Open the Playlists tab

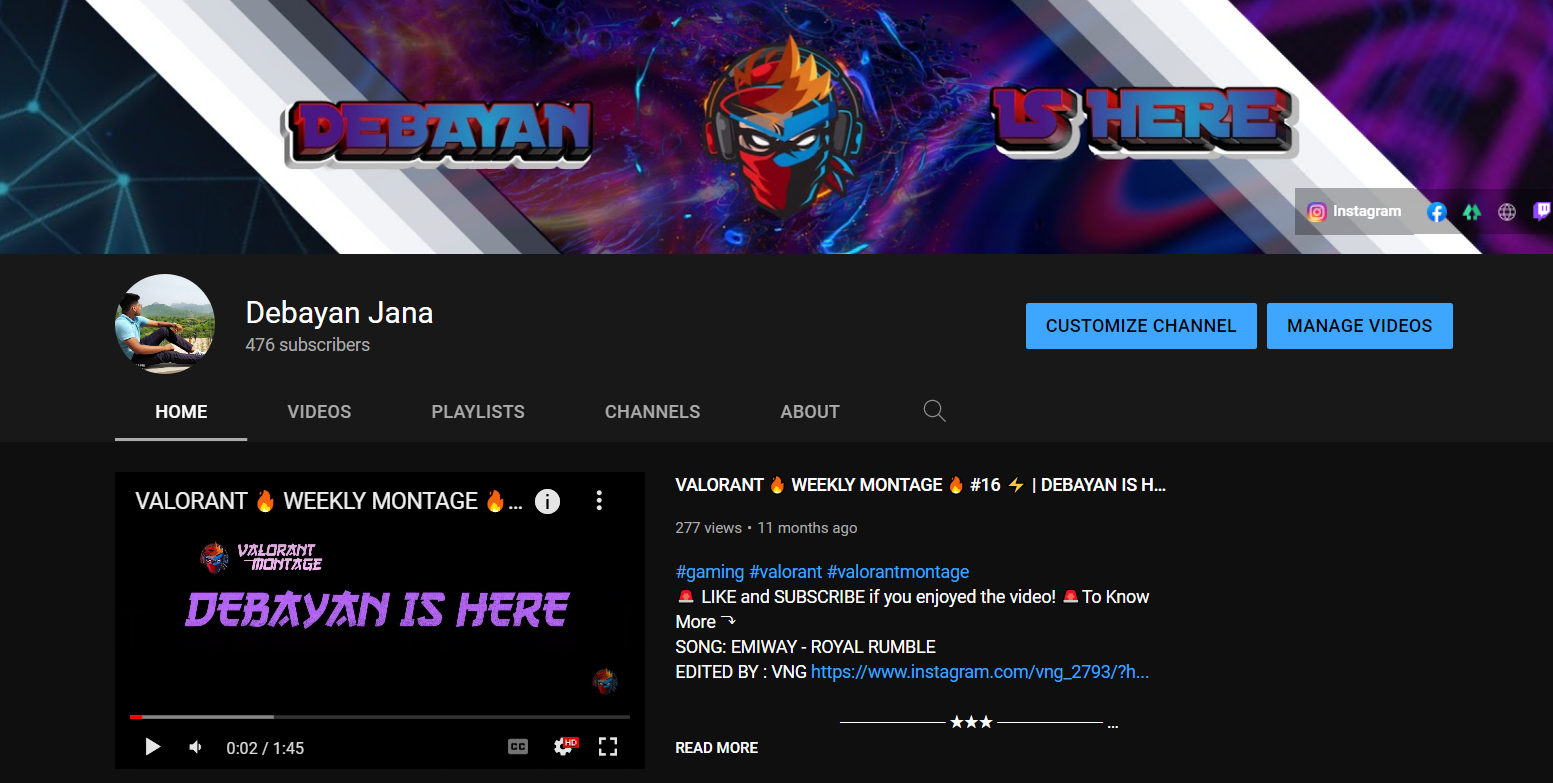tap(478, 412)
